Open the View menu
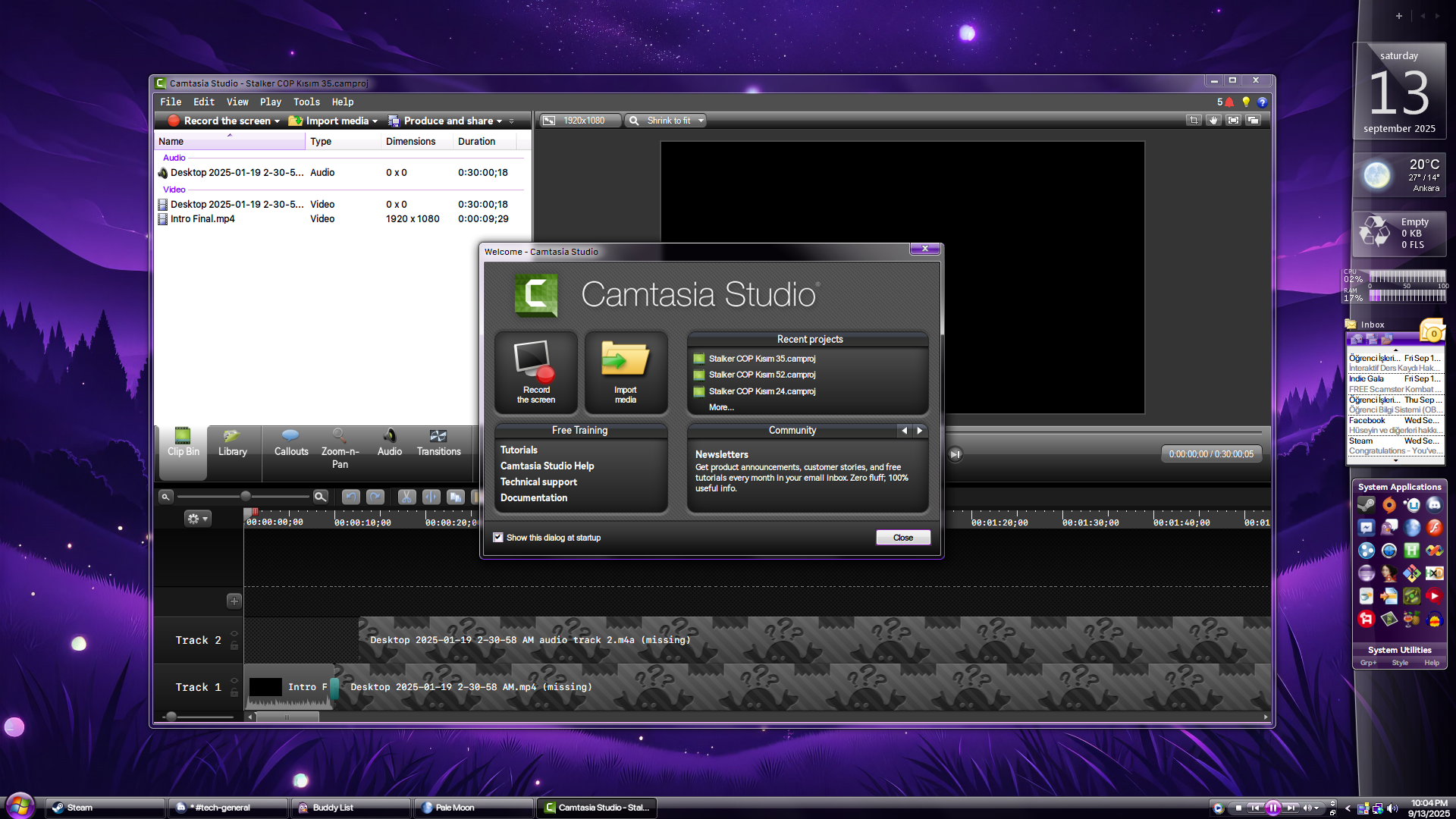Viewport: 1456px width, 819px height. 237,102
